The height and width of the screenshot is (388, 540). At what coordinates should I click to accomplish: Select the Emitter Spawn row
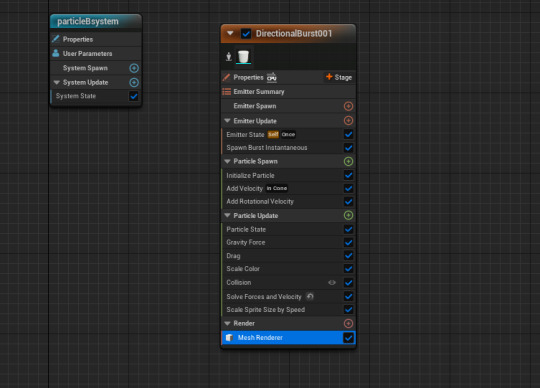(288, 106)
